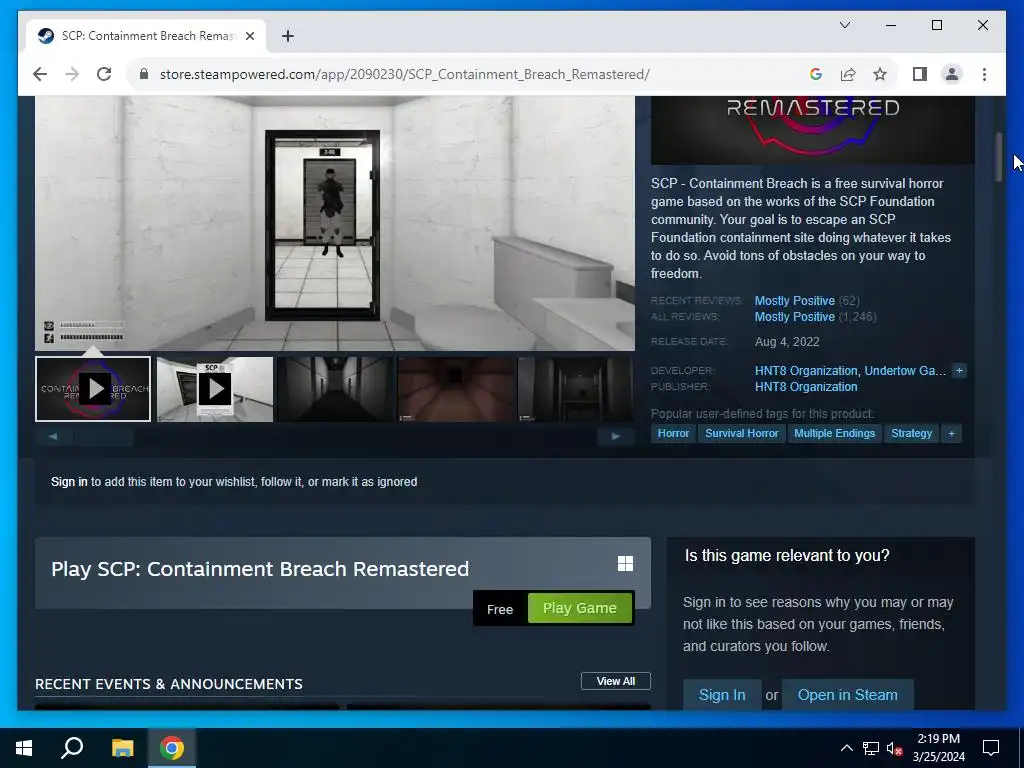1024x768 pixels.
Task: Click the forward navigation arrow
Action: pyautogui.click(x=72, y=74)
